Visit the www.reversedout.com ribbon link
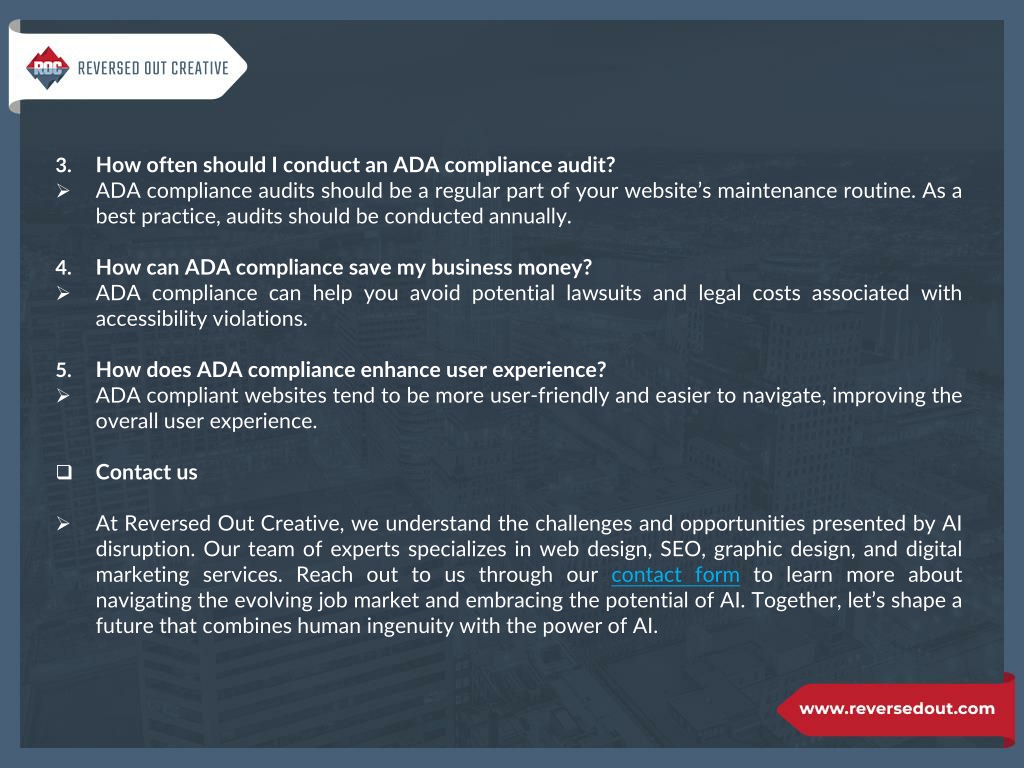 (897, 709)
